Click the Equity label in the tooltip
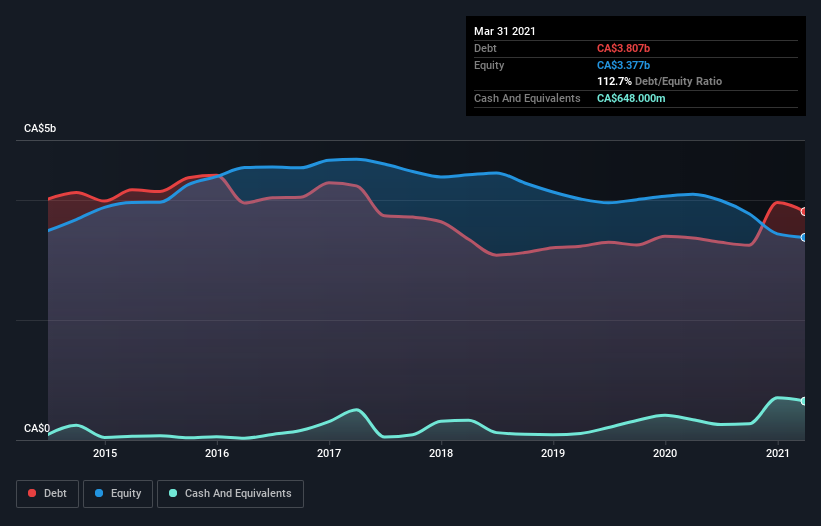Screen dimensions: 821x526 pyautogui.click(x=489, y=65)
